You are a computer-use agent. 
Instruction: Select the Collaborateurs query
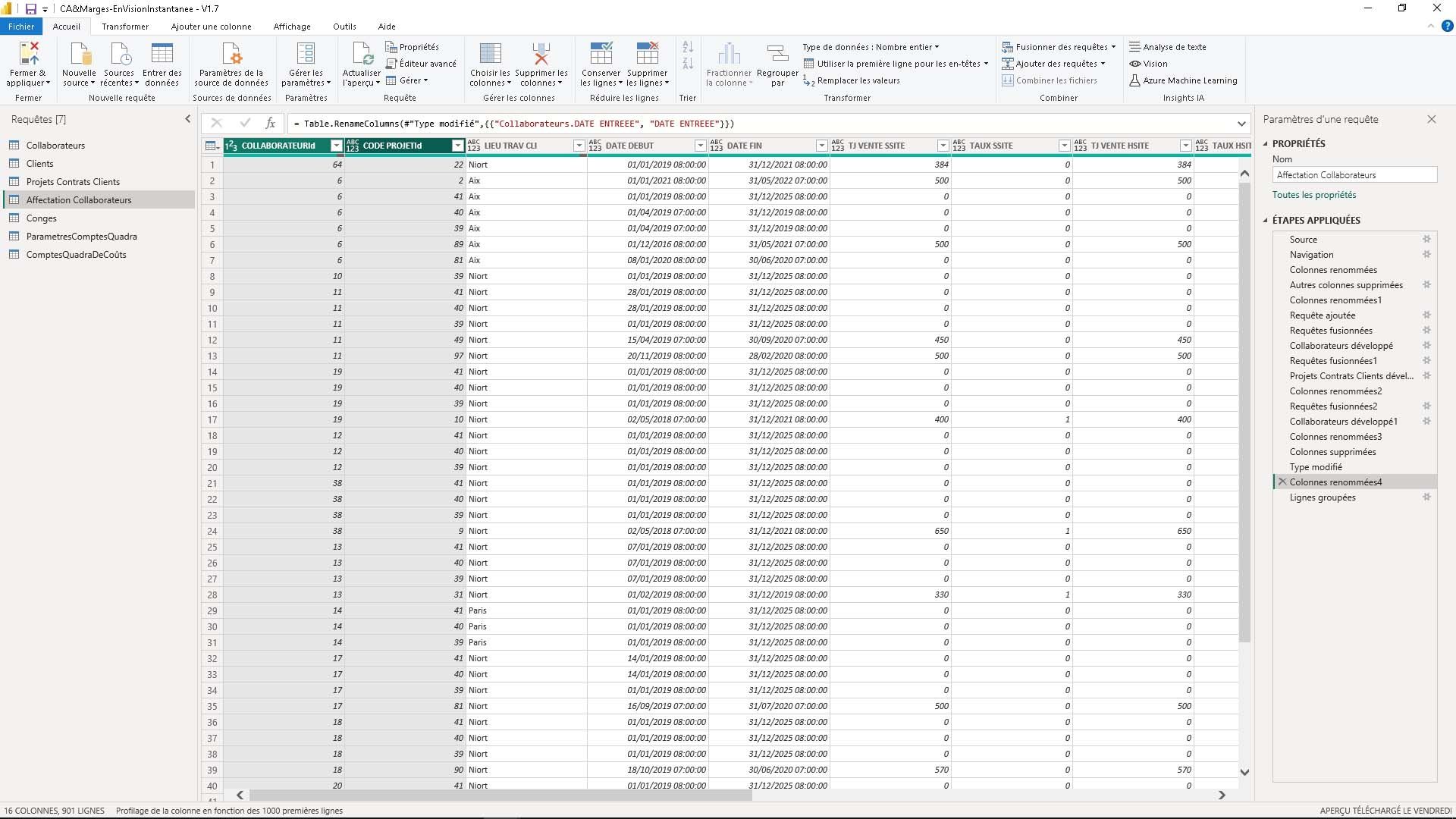(x=55, y=146)
